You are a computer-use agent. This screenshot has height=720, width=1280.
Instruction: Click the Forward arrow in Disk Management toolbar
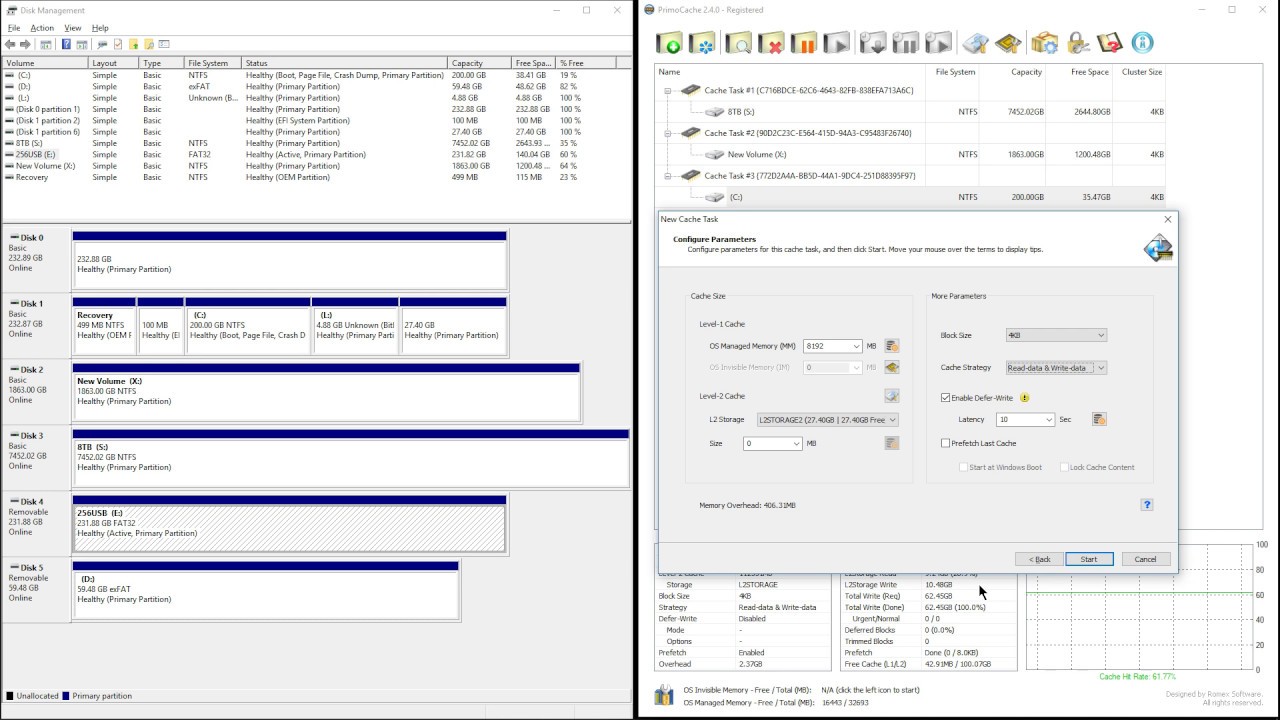tap(25, 44)
